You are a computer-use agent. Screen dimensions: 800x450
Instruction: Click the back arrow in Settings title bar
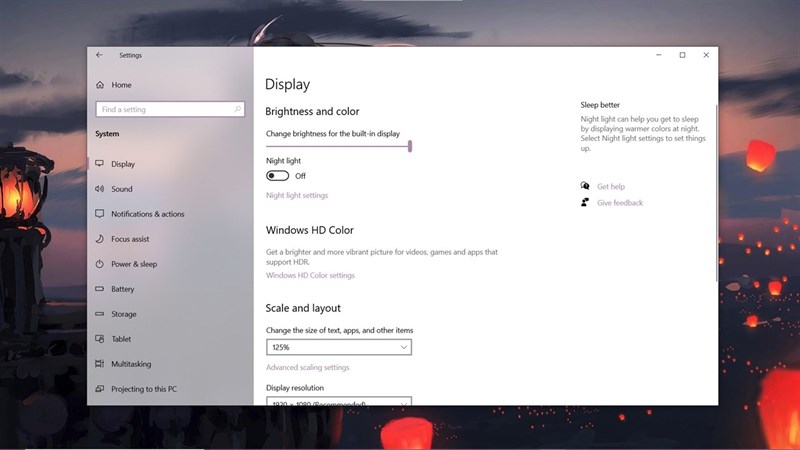99,55
